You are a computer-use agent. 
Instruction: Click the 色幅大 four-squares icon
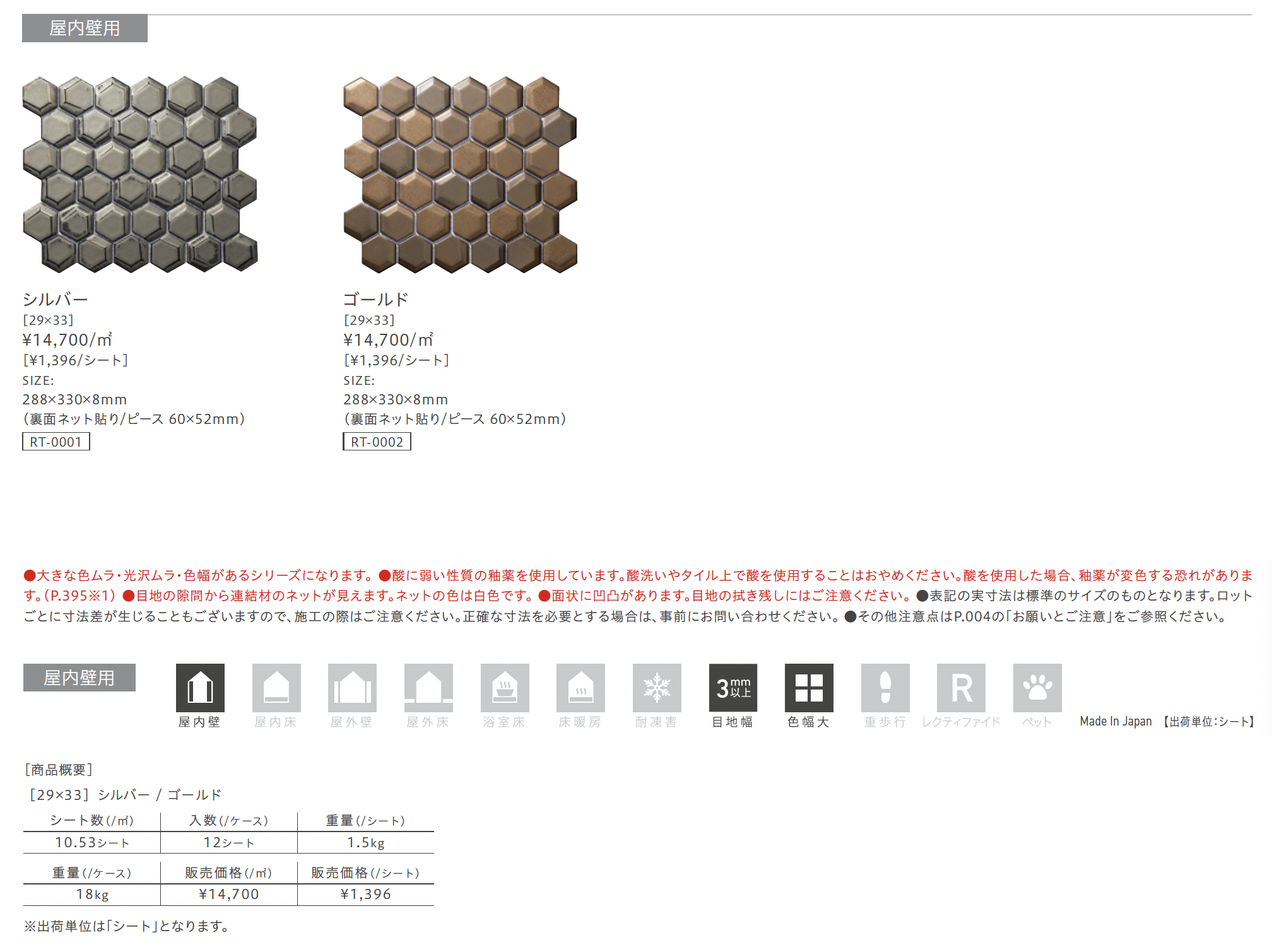[809, 688]
